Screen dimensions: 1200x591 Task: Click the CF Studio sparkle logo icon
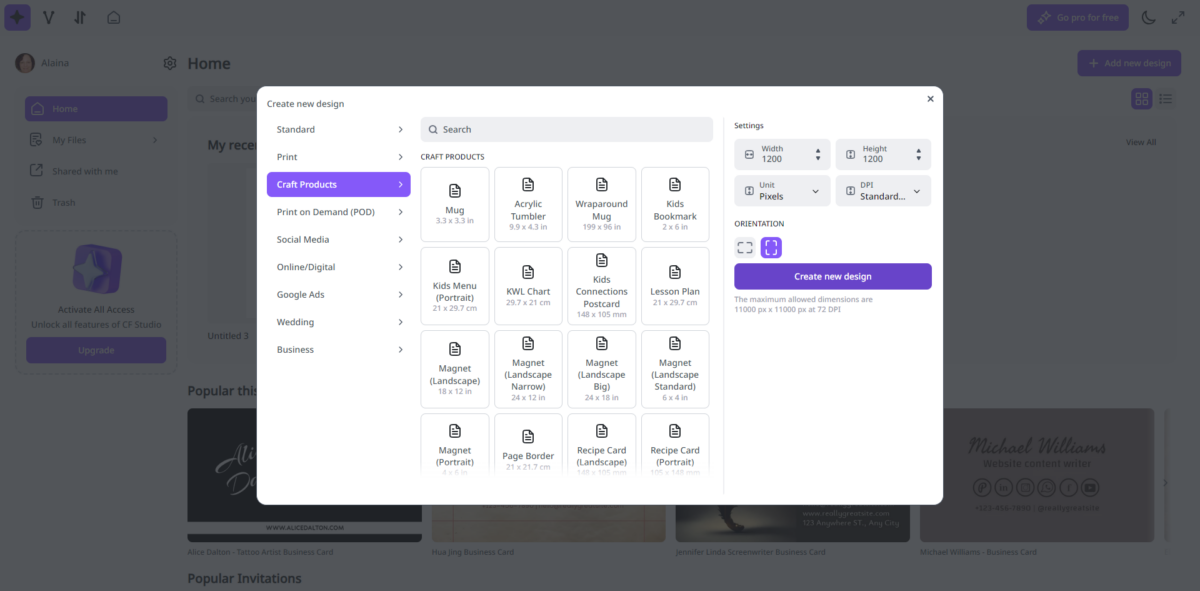(17, 17)
